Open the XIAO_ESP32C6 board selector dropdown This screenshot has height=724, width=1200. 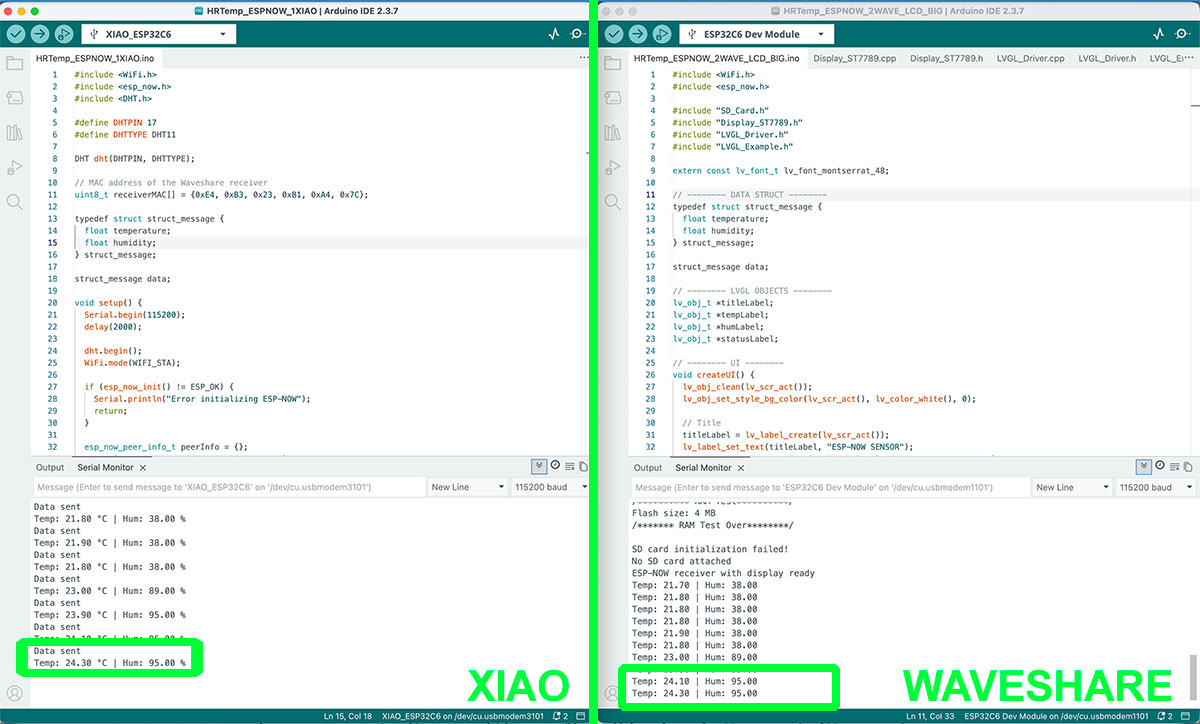(158, 34)
